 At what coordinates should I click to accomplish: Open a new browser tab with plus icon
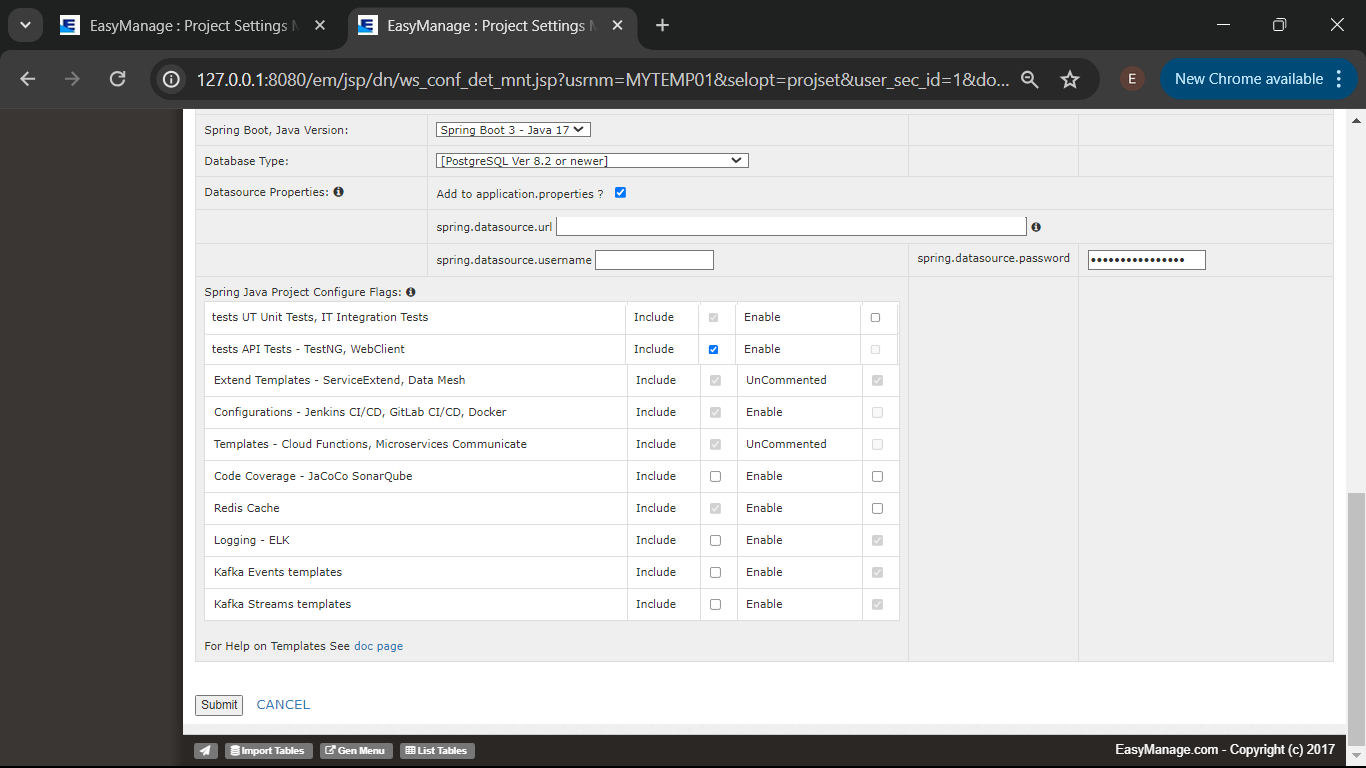coord(662,26)
